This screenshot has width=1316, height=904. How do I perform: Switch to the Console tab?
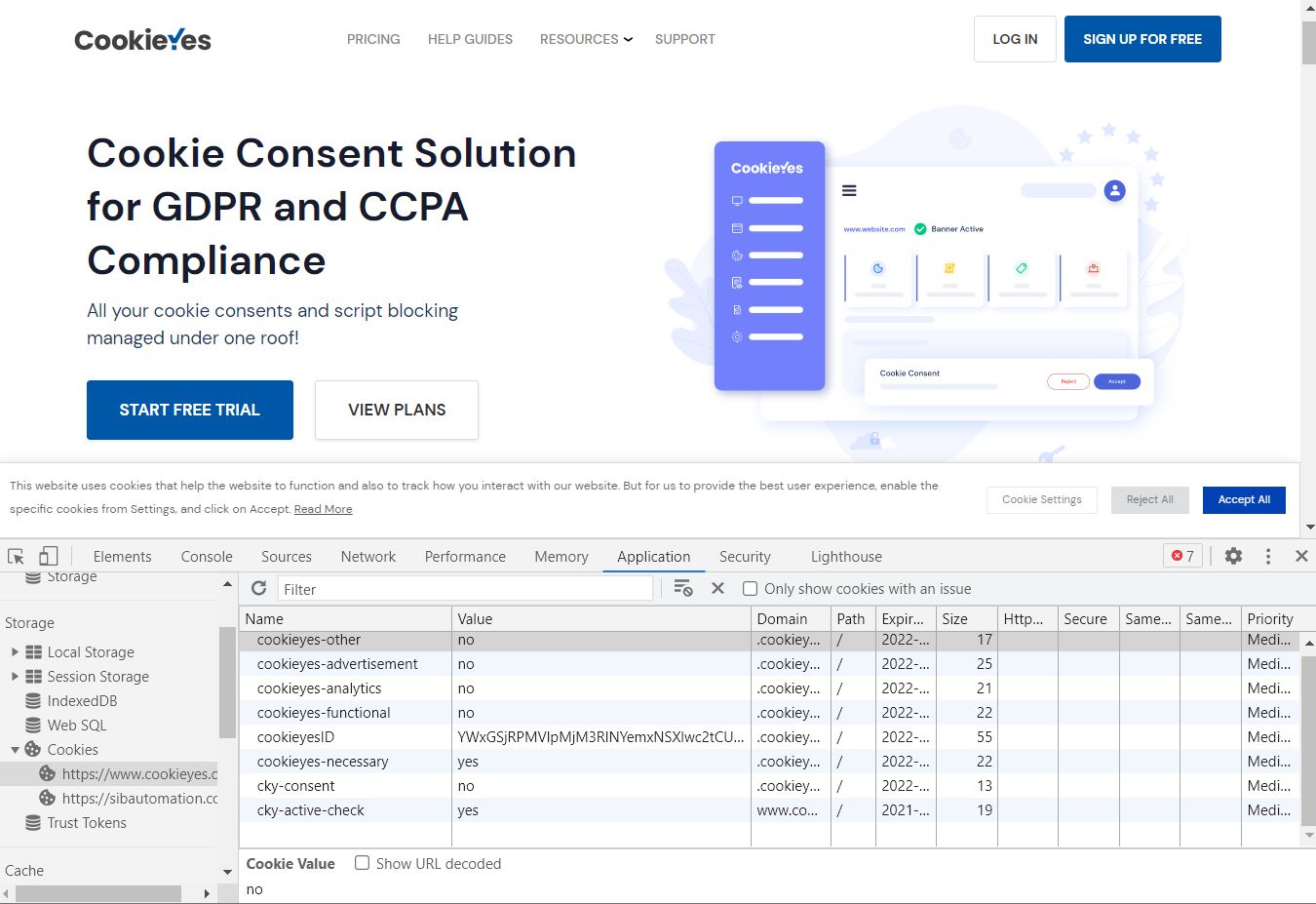(x=207, y=556)
